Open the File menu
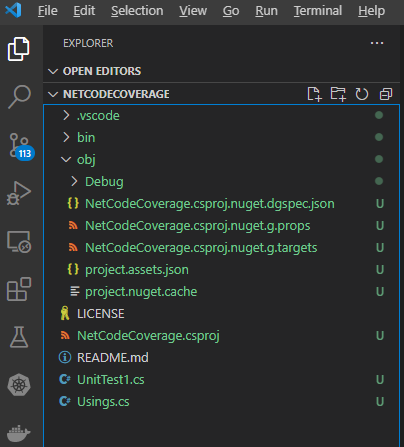Image resolution: width=404 pixels, height=447 pixels. (x=48, y=11)
